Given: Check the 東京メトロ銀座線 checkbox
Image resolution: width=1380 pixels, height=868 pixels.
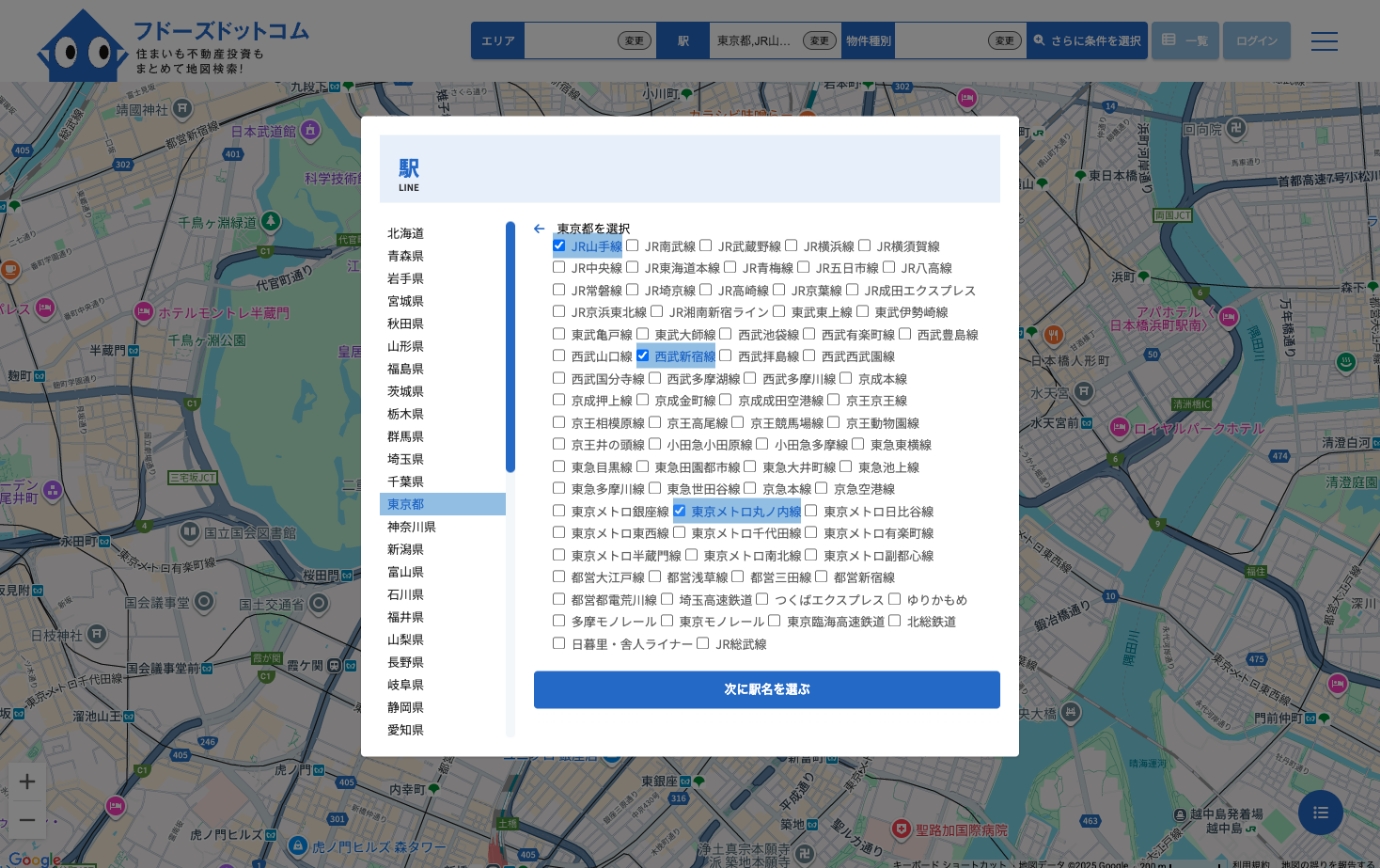Looking at the screenshot, I should pos(559,511).
